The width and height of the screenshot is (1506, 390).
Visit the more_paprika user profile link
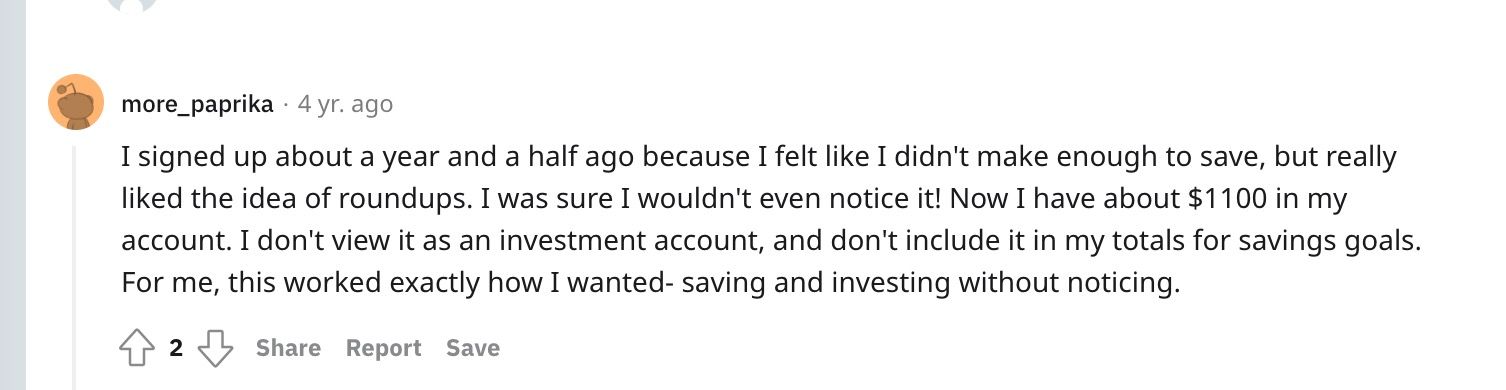click(197, 104)
